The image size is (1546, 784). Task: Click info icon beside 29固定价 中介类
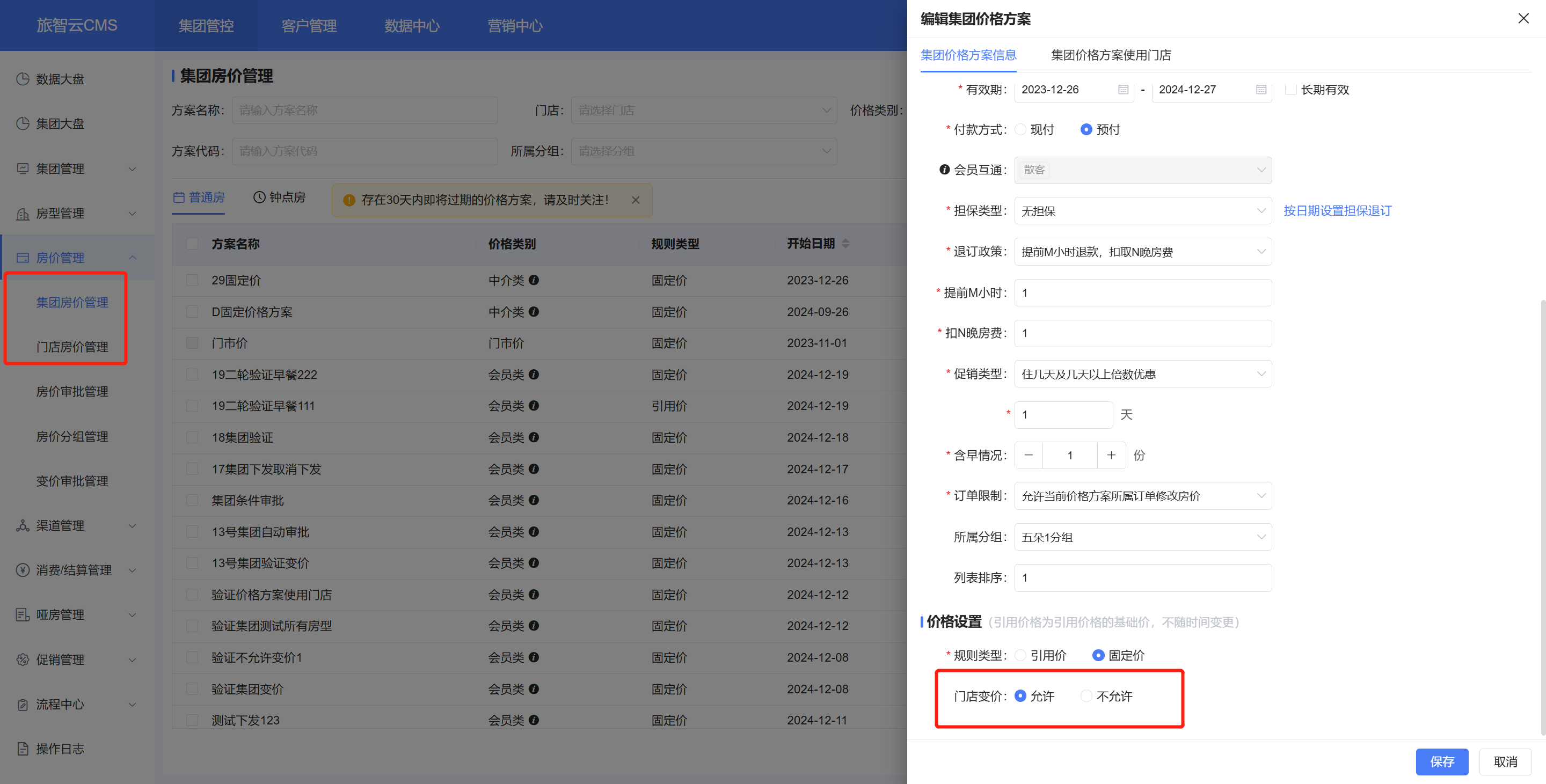(x=534, y=280)
